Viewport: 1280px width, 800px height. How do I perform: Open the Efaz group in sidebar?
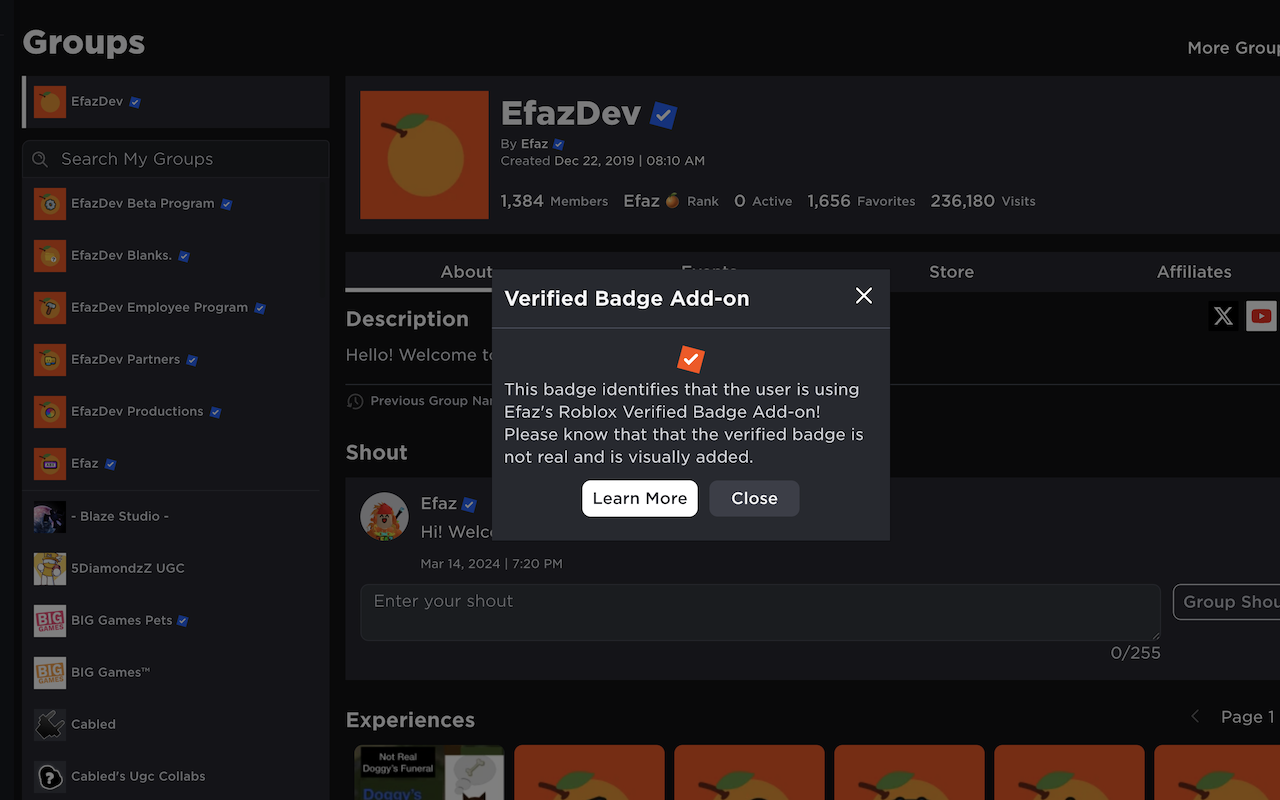176,463
